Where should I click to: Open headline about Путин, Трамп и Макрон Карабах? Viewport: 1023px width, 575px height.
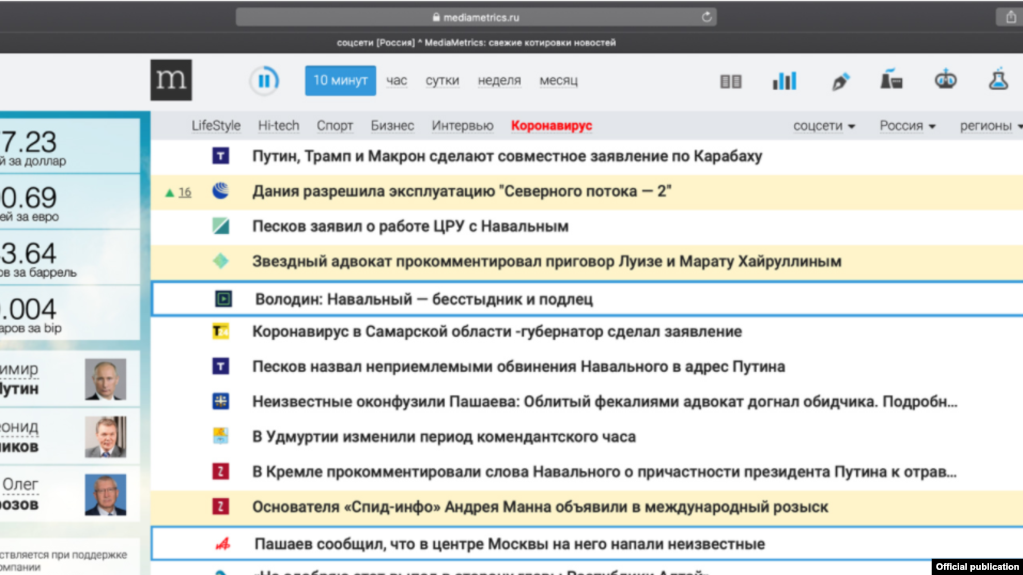tap(507, 156)
